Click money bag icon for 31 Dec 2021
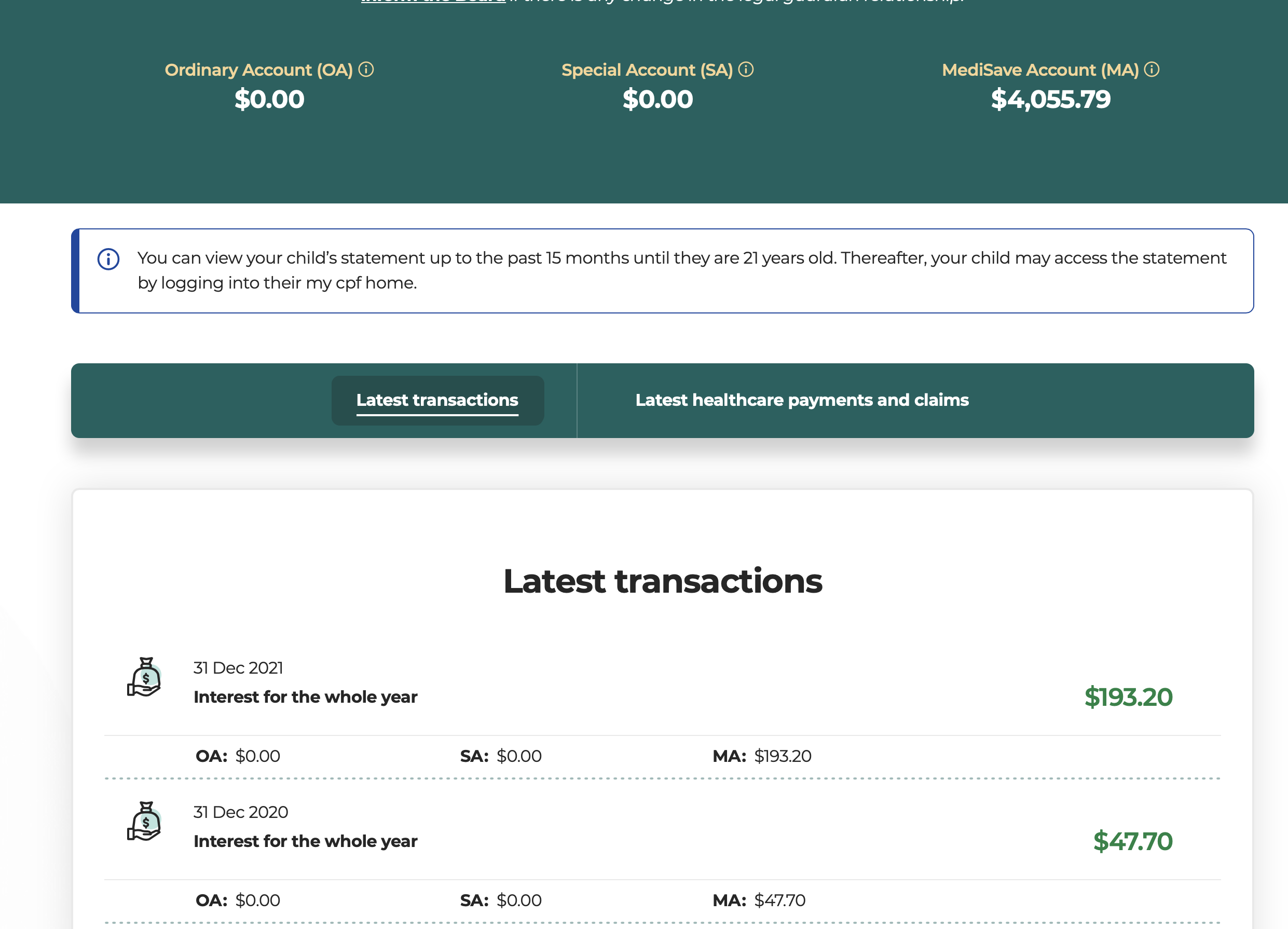This screenshot has width=1288, height=929. 144,677
